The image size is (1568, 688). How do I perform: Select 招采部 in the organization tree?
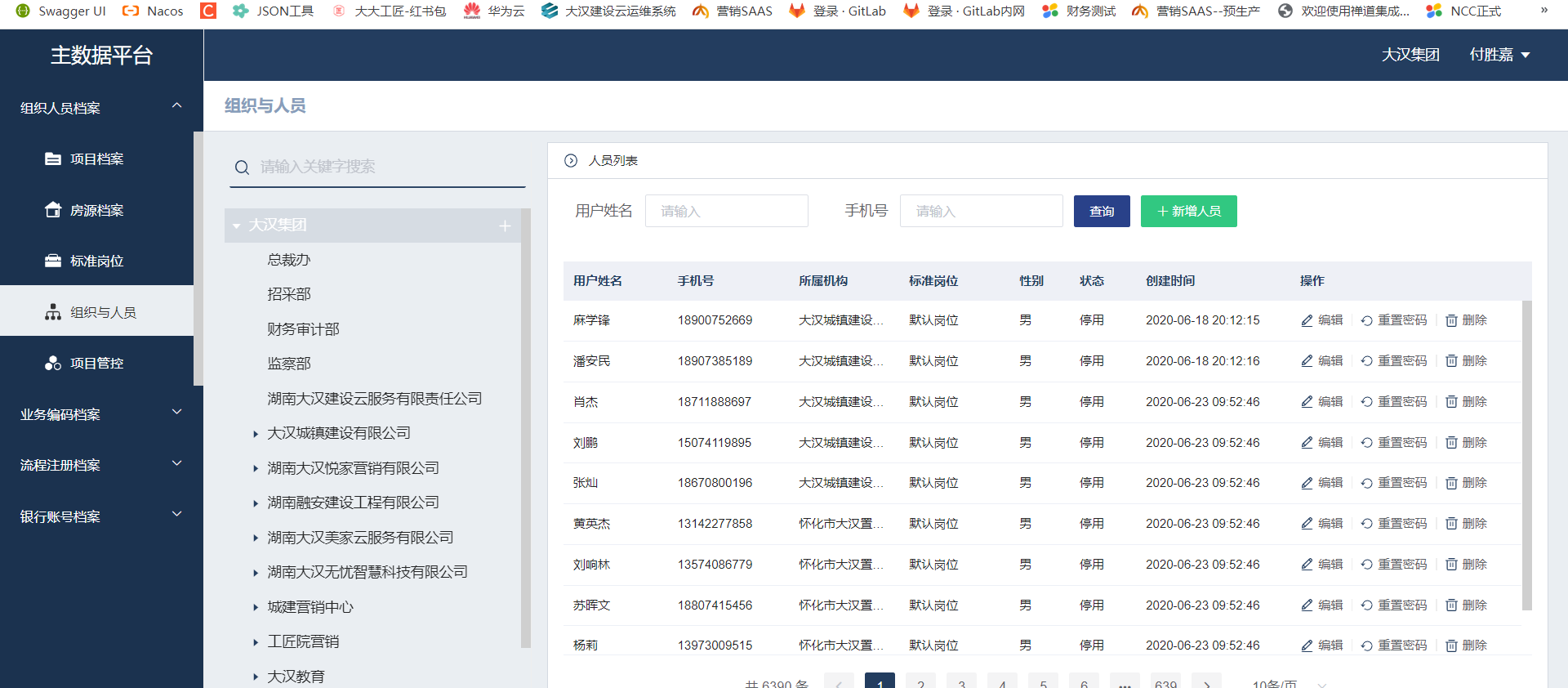pyautogui.click(x=289, y=294)
